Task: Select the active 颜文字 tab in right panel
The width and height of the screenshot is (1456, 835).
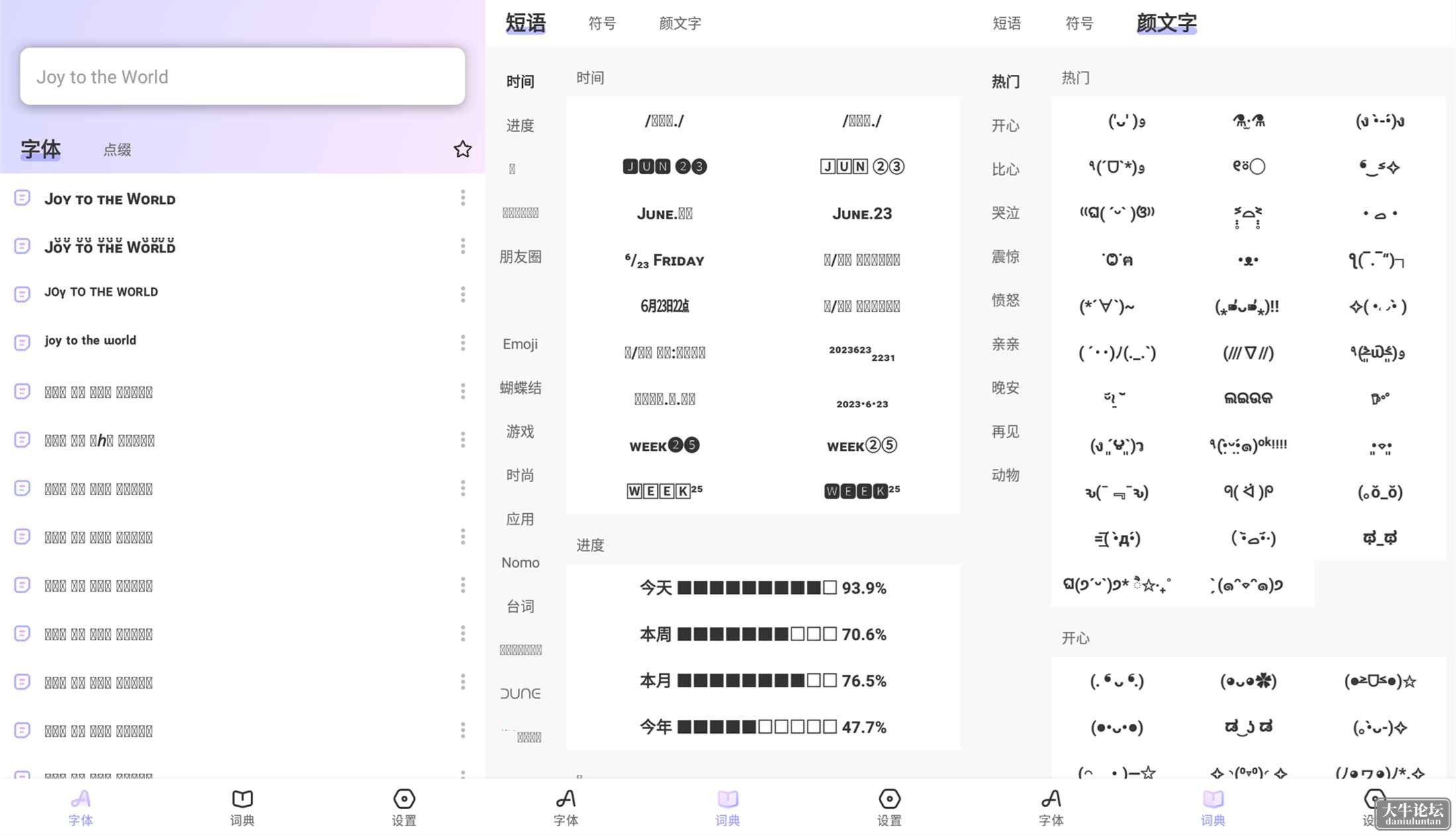Action: click(1166, 23)
